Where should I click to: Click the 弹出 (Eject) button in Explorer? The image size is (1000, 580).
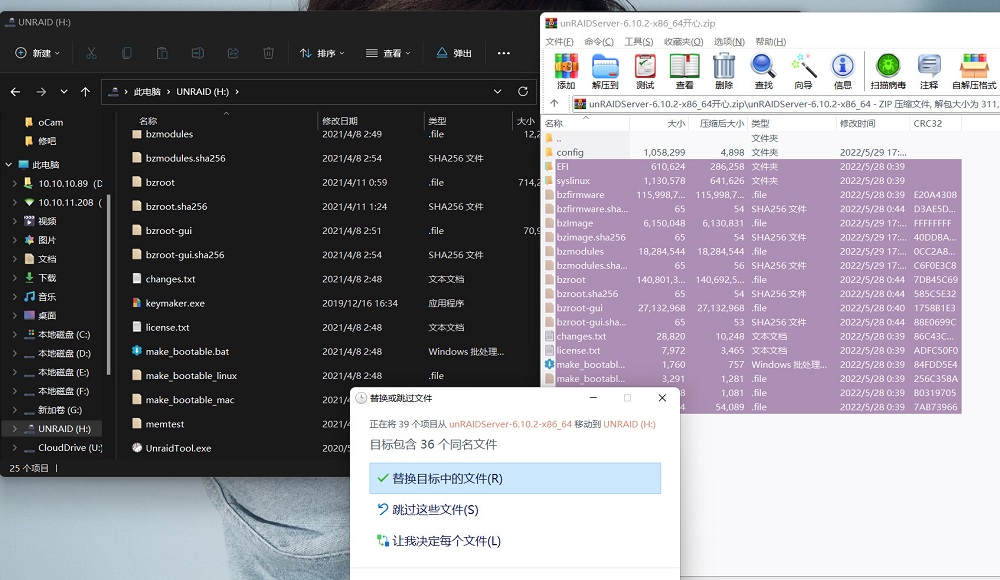pos(455,53)
